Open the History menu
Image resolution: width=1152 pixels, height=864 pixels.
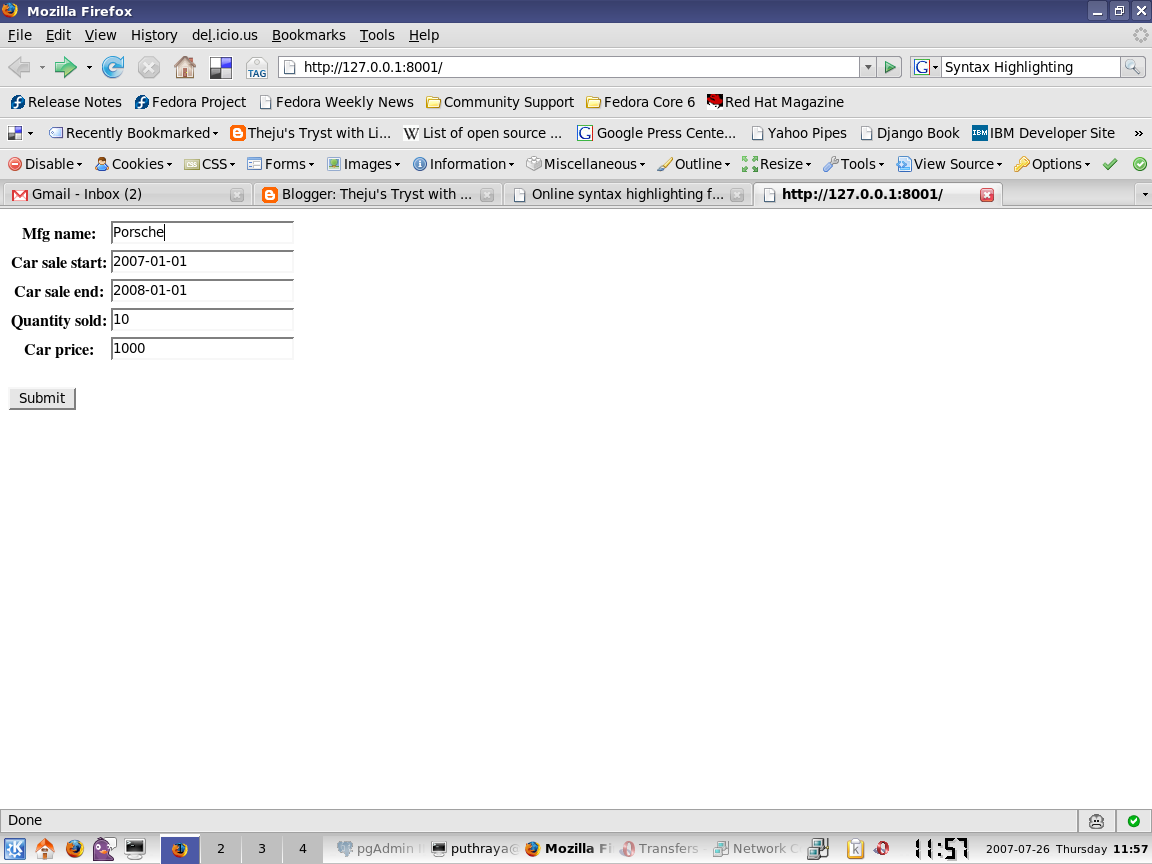154,35
